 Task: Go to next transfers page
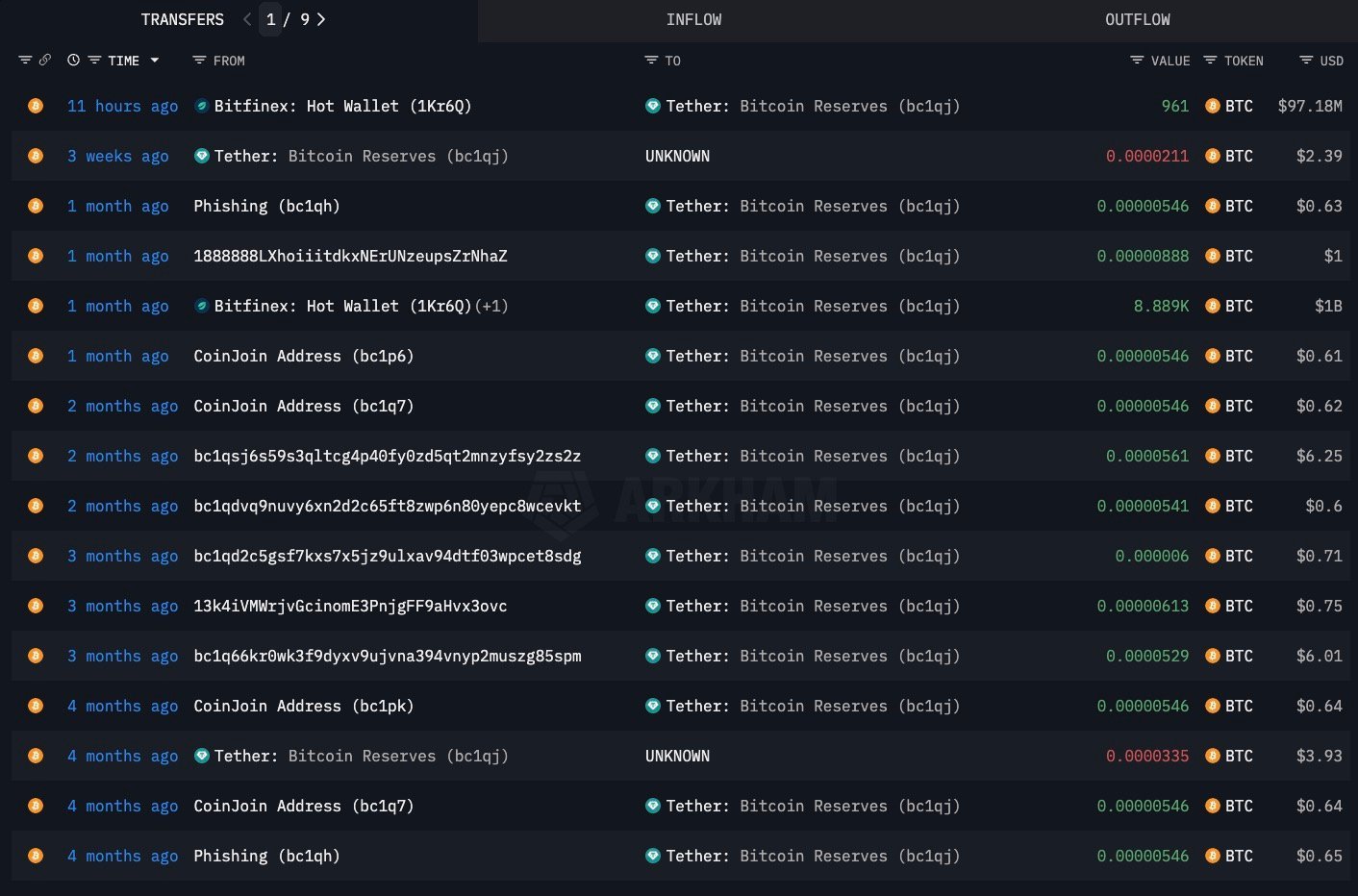coord(321,19)
